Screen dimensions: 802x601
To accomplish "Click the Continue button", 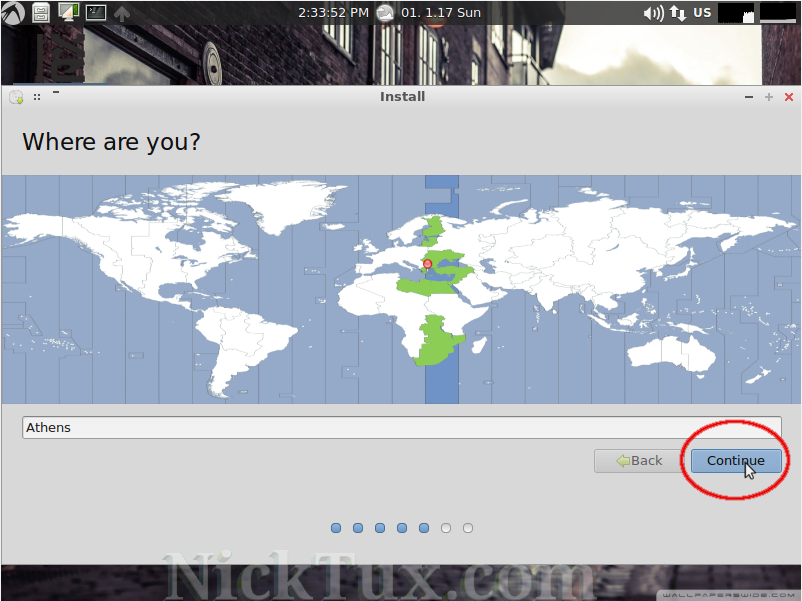I will (736, 461).
